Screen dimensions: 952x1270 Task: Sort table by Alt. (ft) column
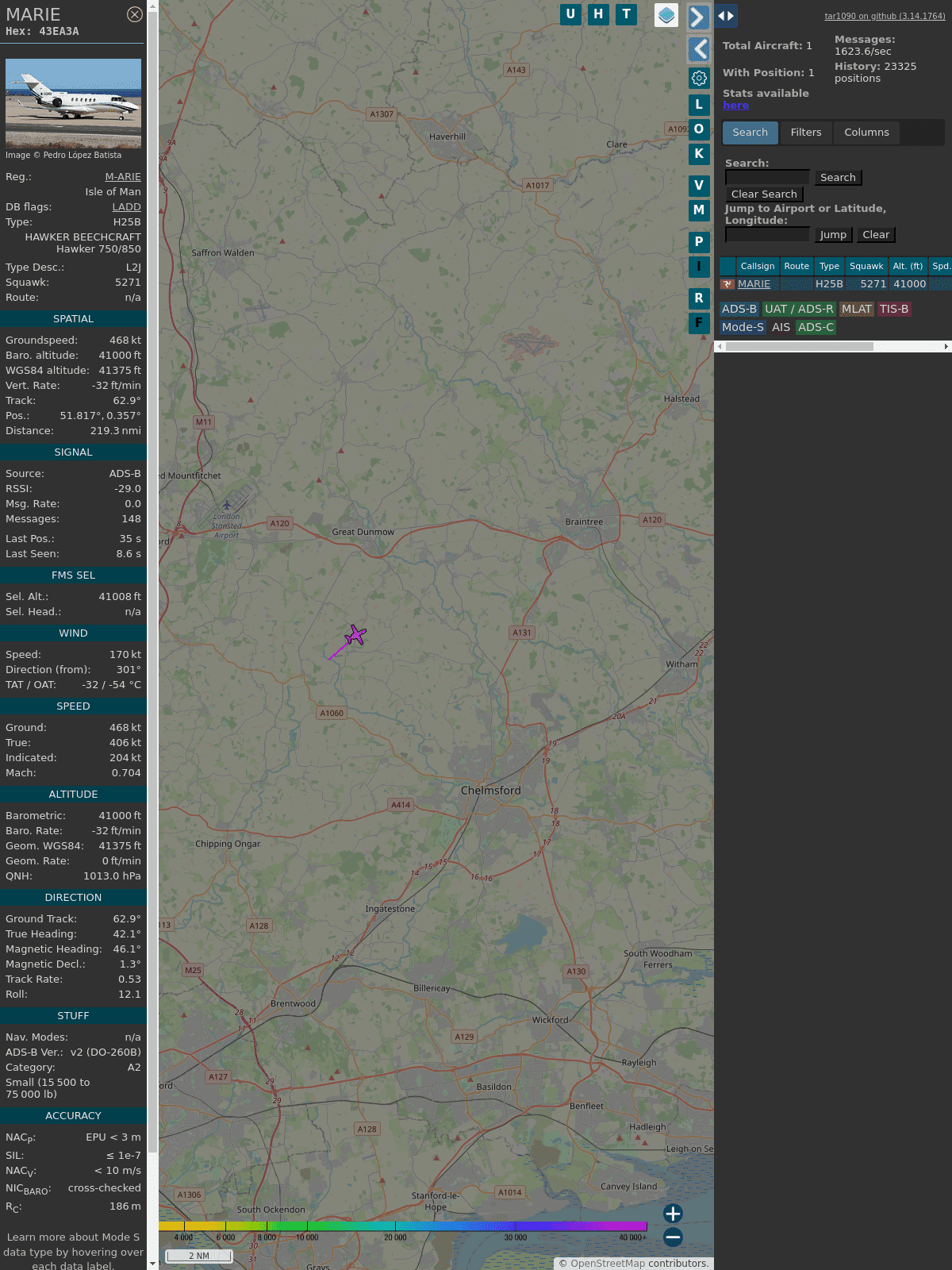tap(908, 267)
